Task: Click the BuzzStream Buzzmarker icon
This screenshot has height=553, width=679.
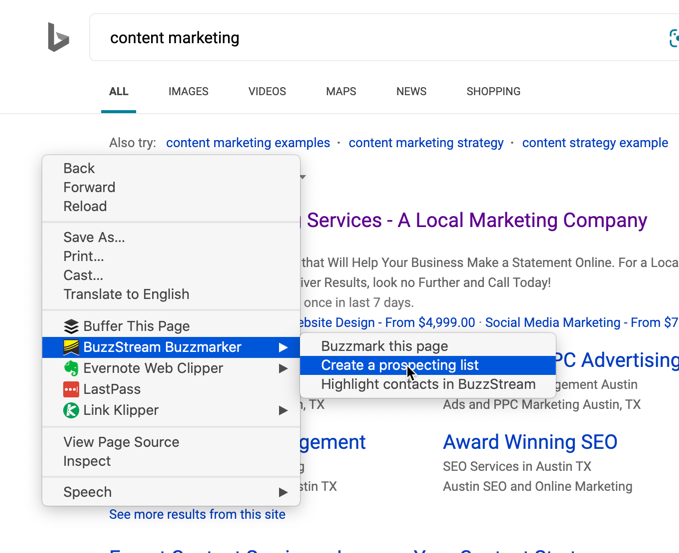Action: 71,347
